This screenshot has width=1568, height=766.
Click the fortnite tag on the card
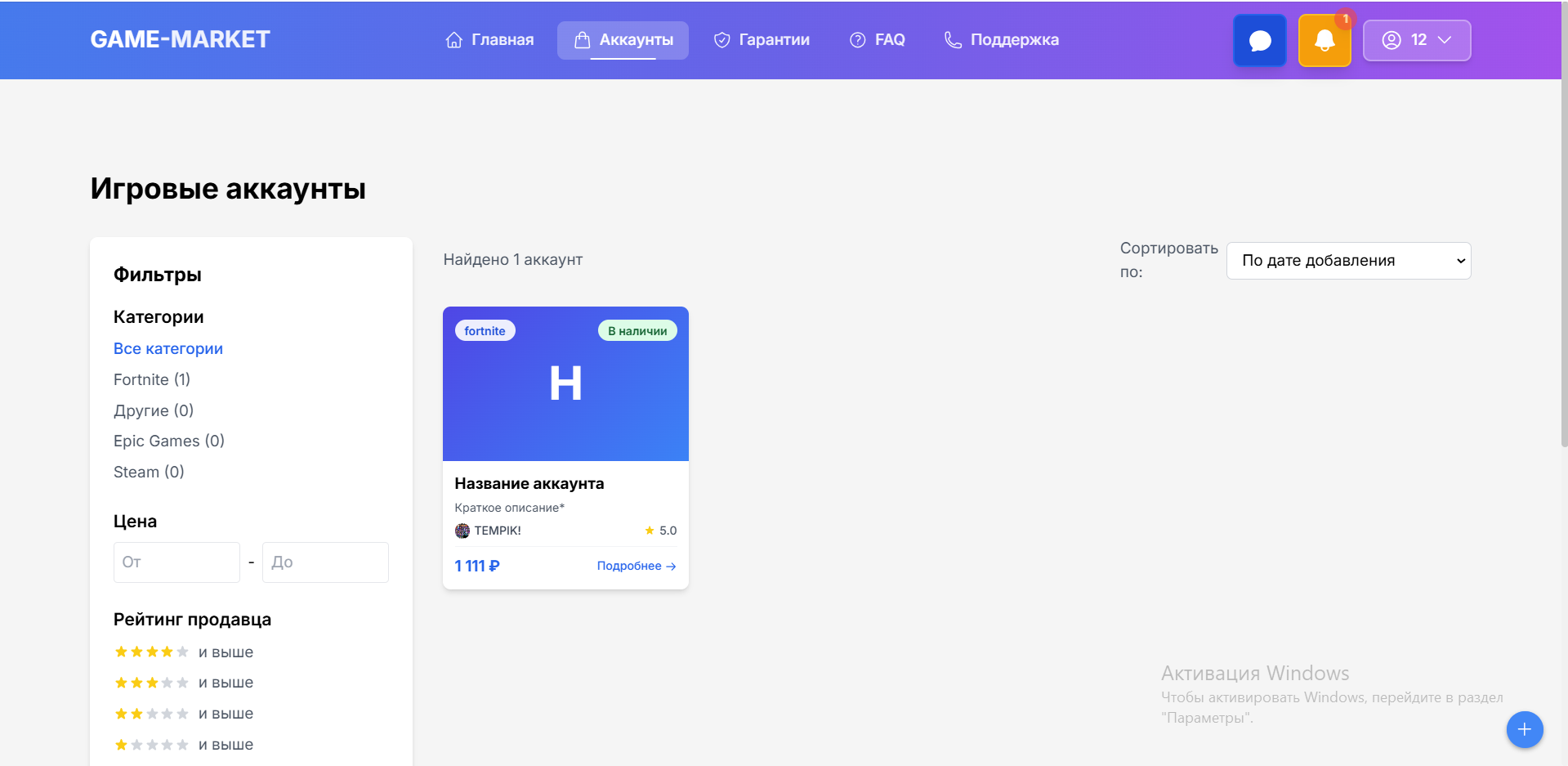[485, 331]
